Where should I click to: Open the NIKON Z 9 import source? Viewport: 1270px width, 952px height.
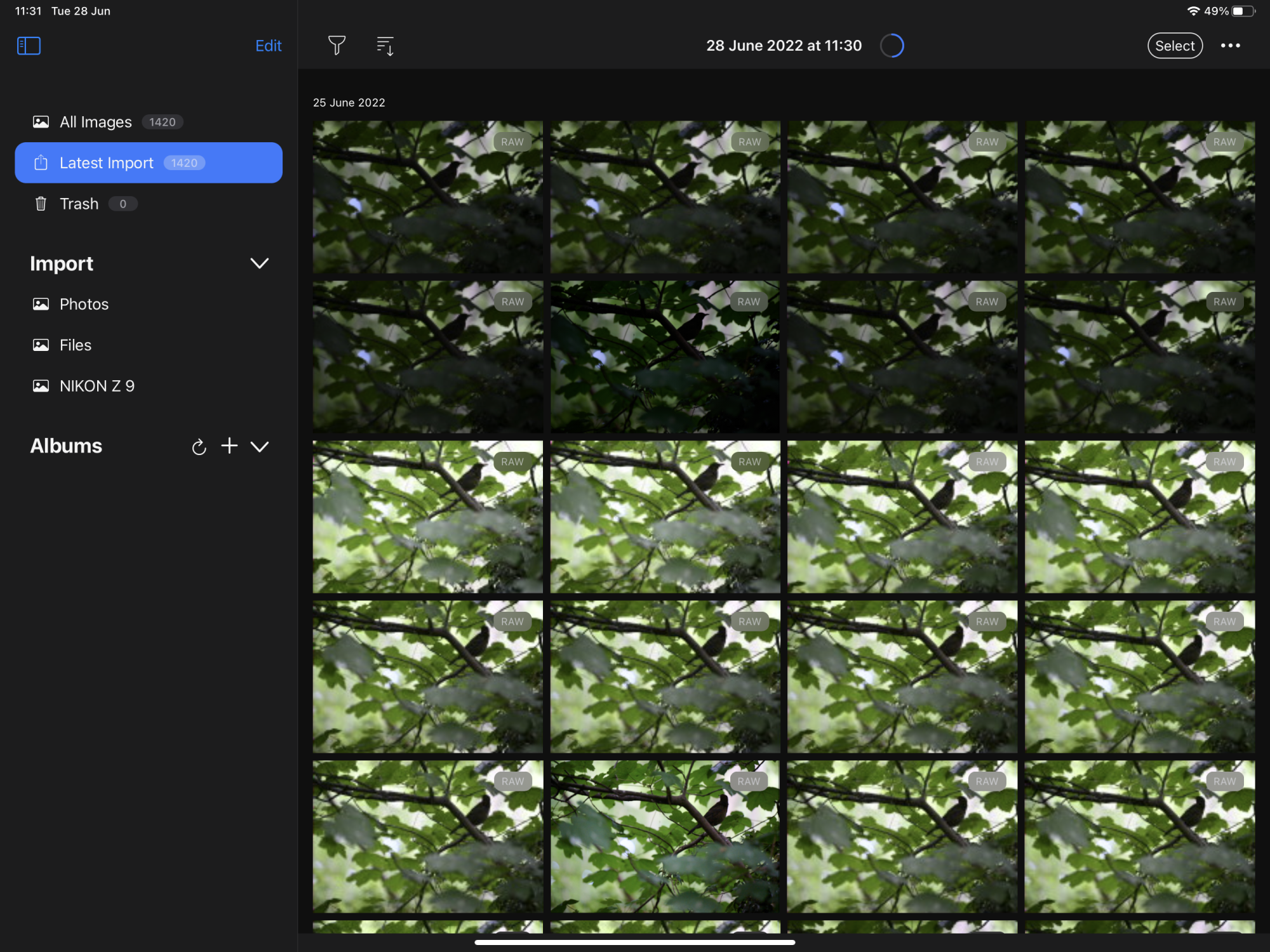[97, 386]
